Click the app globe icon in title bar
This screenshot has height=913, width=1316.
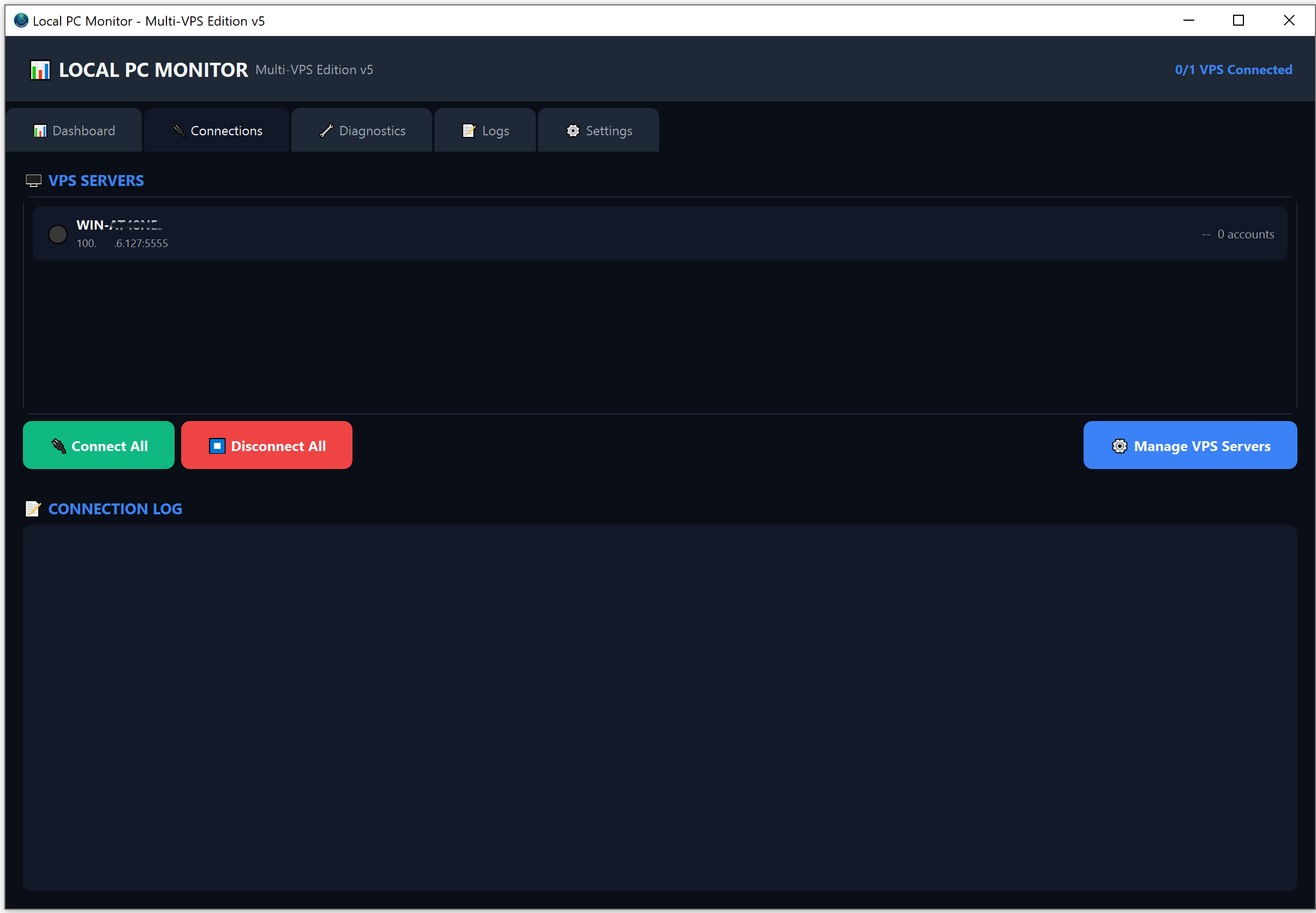pyautogui.click(x=21, y=21)
